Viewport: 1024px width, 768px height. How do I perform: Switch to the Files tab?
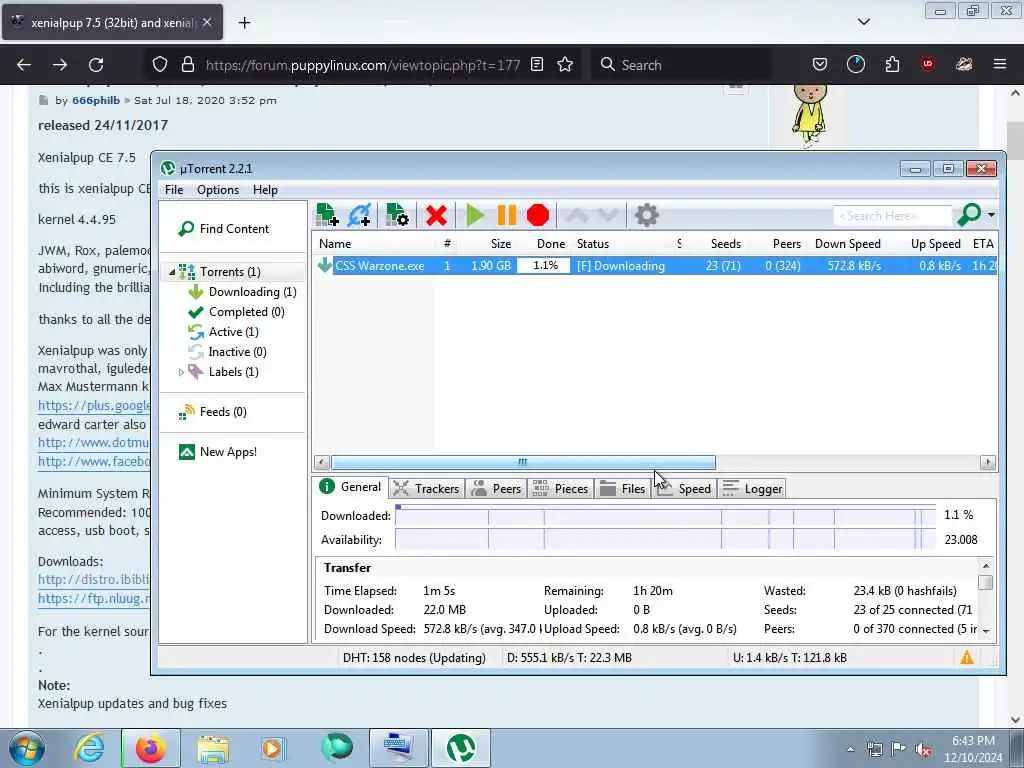coord(622,488)
